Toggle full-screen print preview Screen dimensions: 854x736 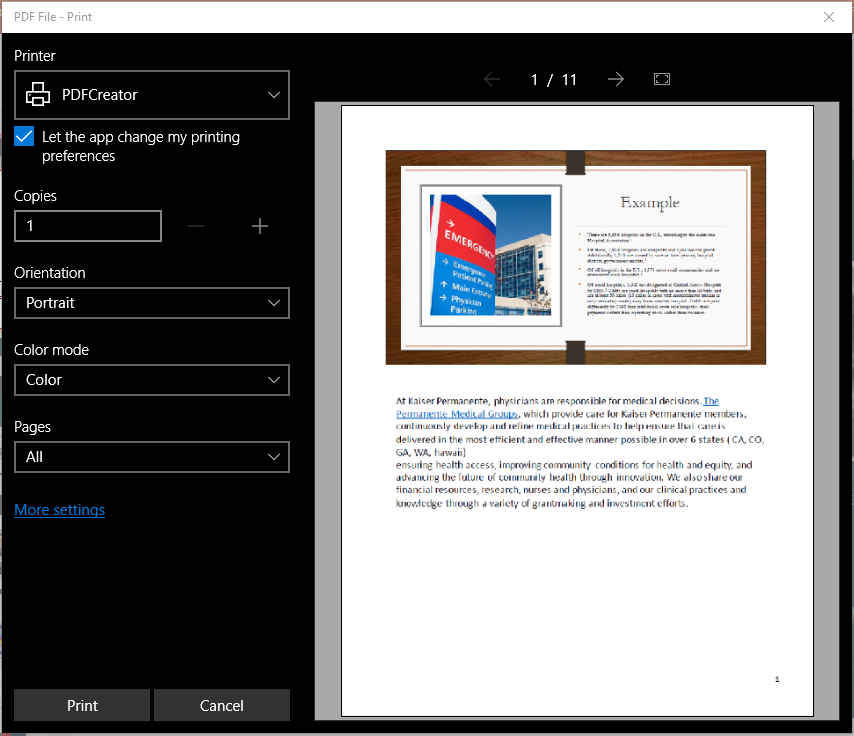point(662,80)
